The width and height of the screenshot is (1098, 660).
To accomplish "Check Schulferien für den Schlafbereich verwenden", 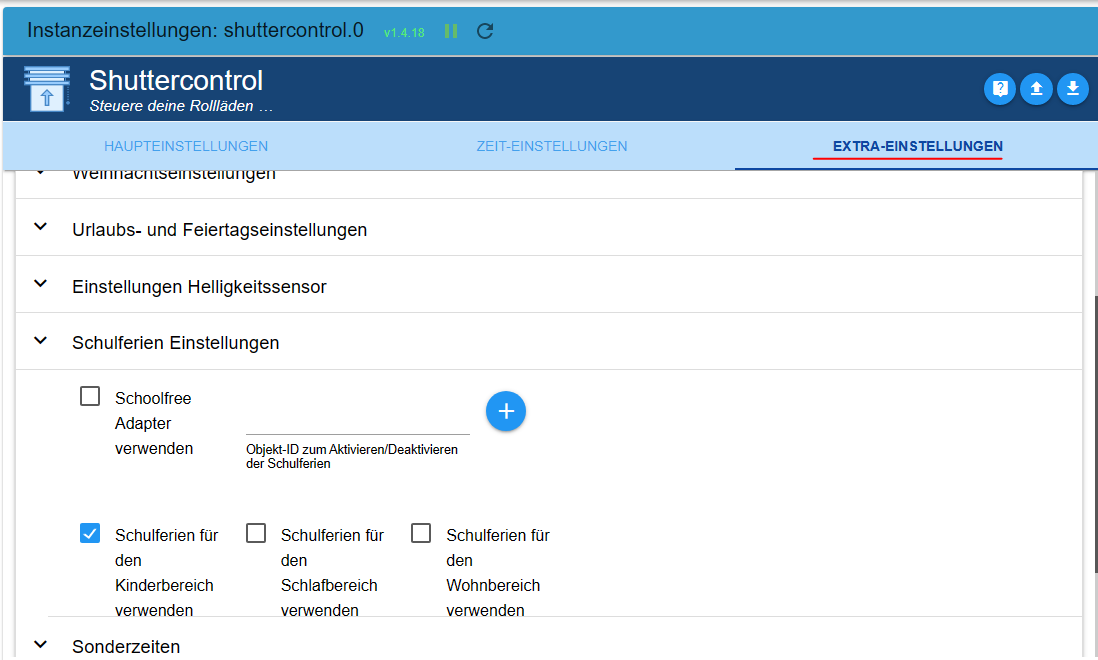I will coord(256,533).
